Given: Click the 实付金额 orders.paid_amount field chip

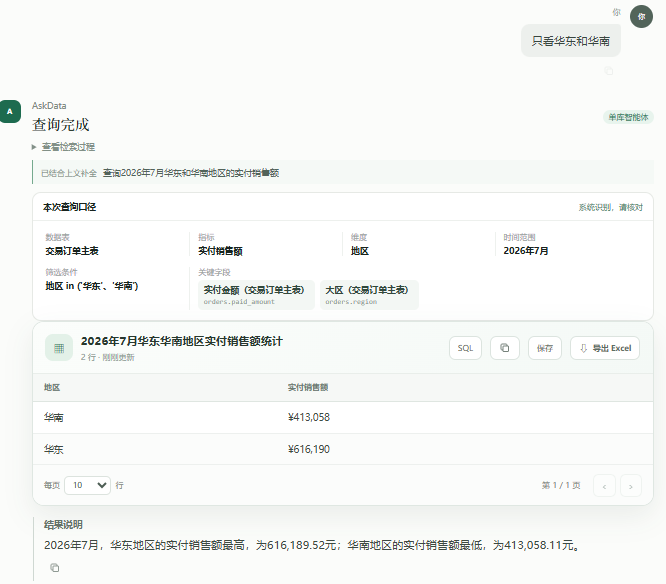Looking at the screenshot, I should [256, 295].
